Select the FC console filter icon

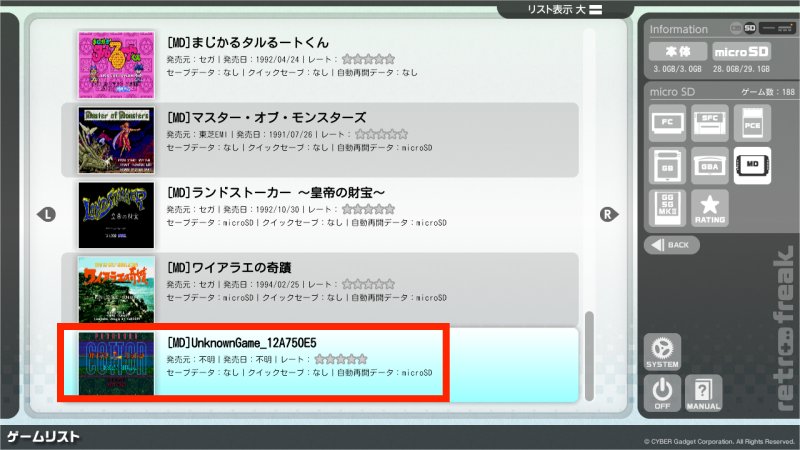point(667,123)
